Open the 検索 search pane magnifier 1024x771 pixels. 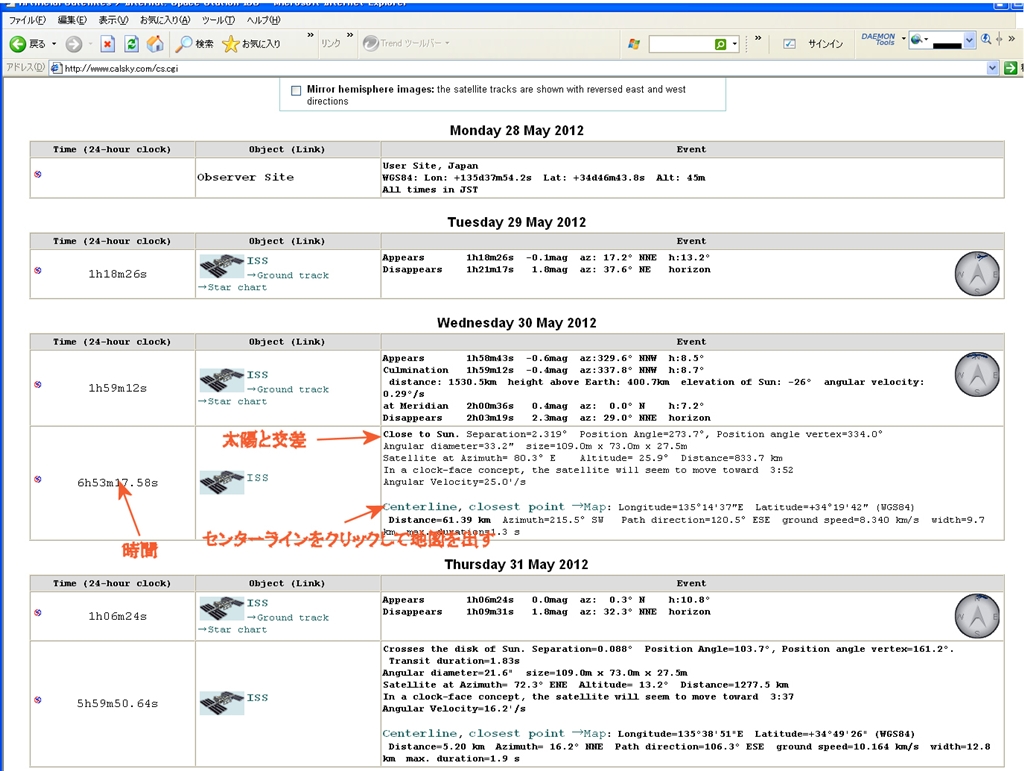point(184,44)
